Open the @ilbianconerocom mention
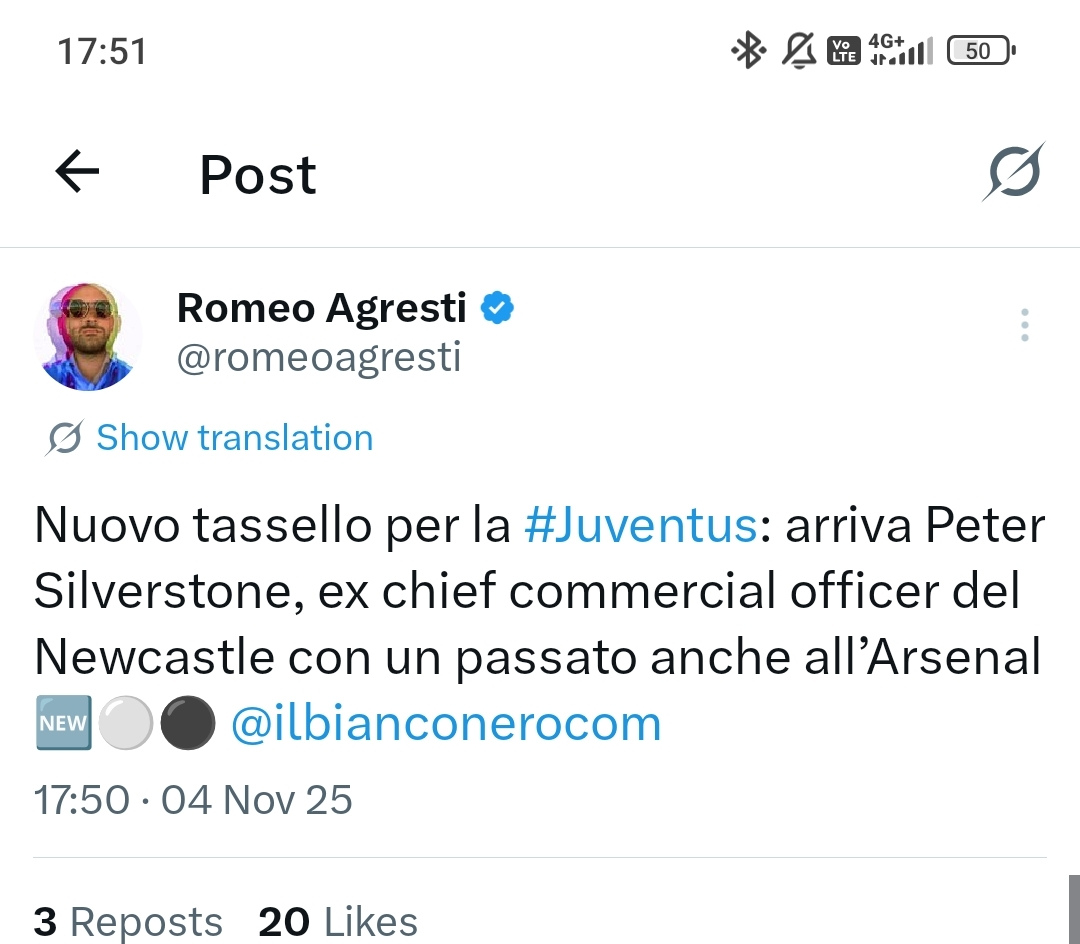This screenshot has height=944, width=1080. coord(446,724)
